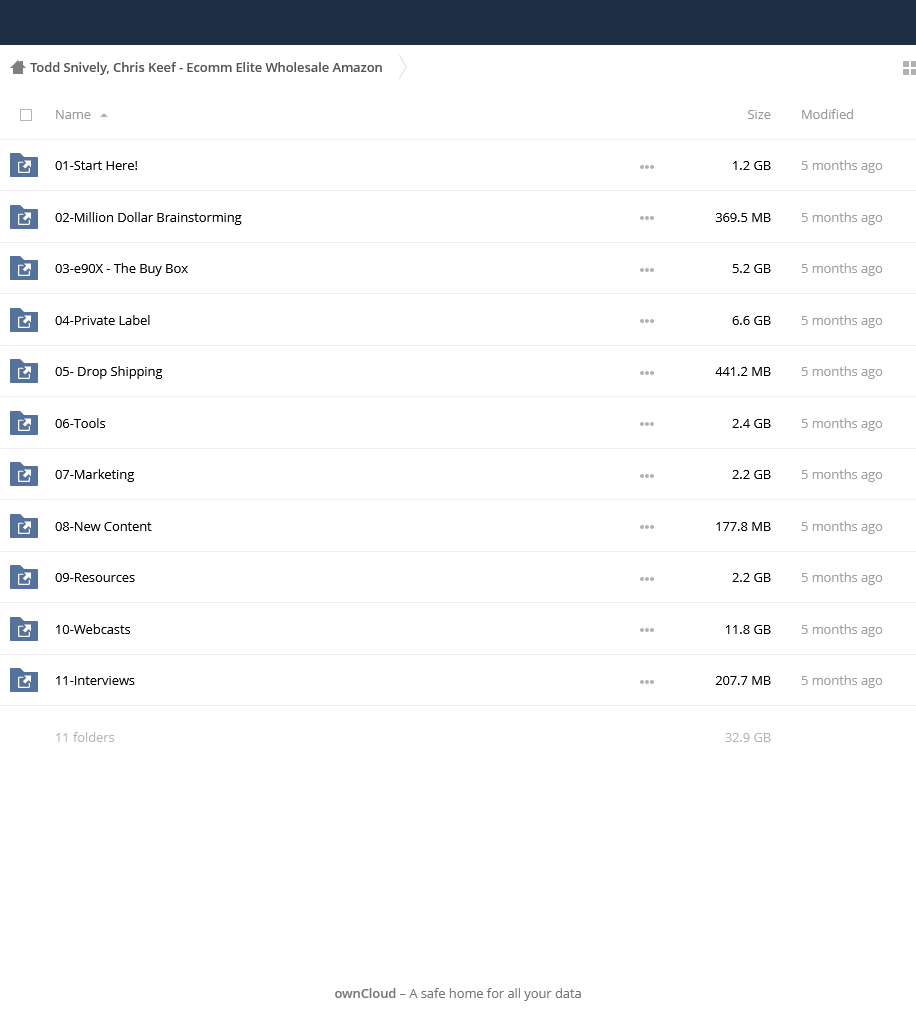The height and width of the screenshot is (1023, 916).
Task: Click the 07-Marketing folder icon
Action: tap(24, 474)
